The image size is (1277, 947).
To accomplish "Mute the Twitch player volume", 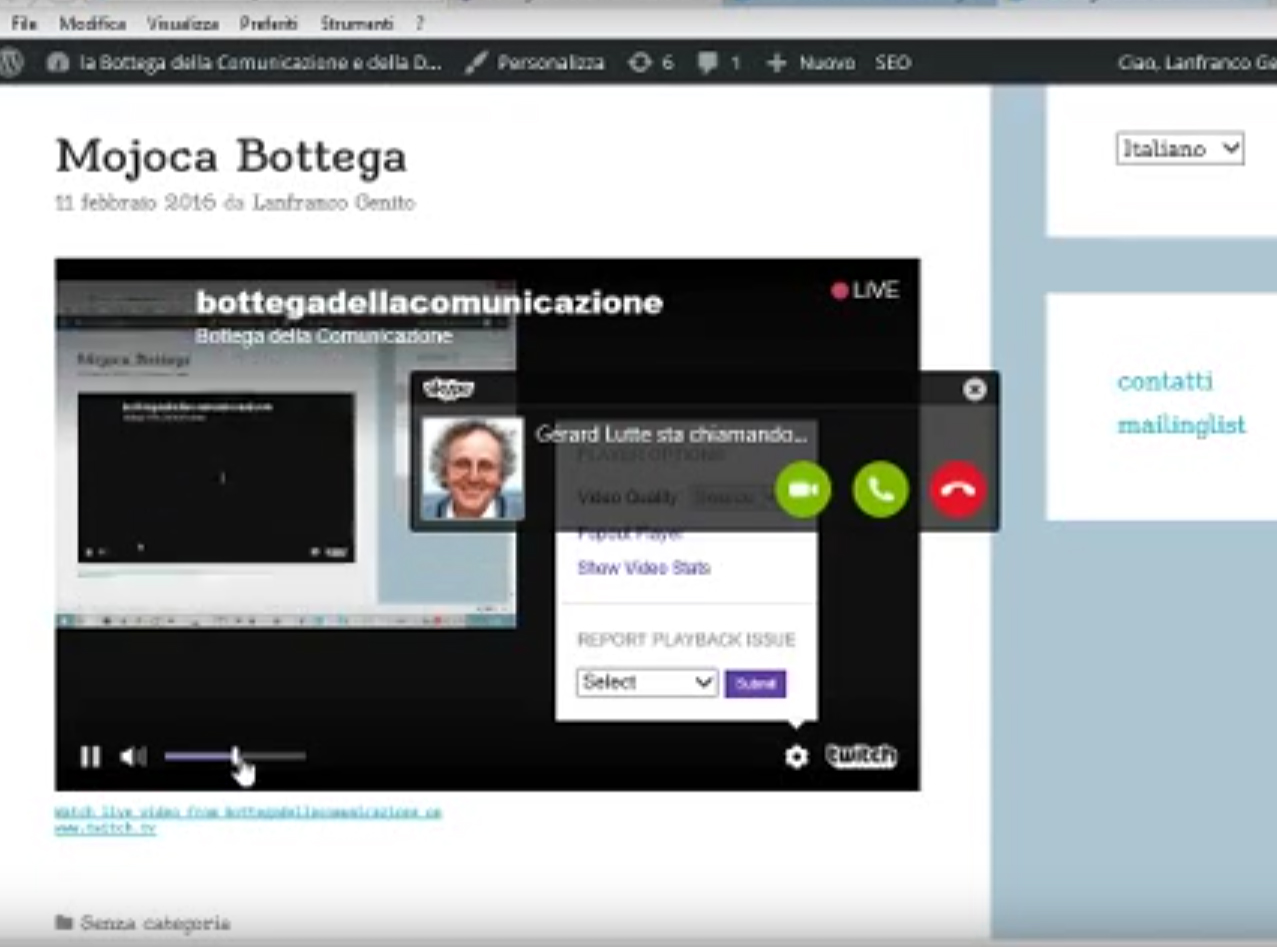I will [x=133, y=757].
